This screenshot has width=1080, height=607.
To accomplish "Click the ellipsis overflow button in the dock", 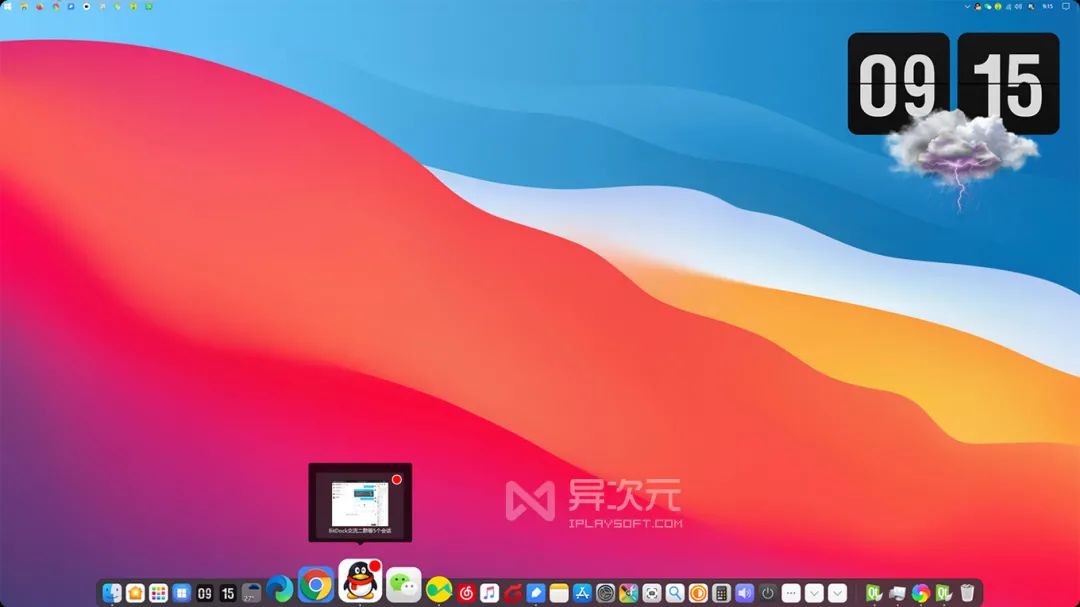I will [x=793, y=590].
